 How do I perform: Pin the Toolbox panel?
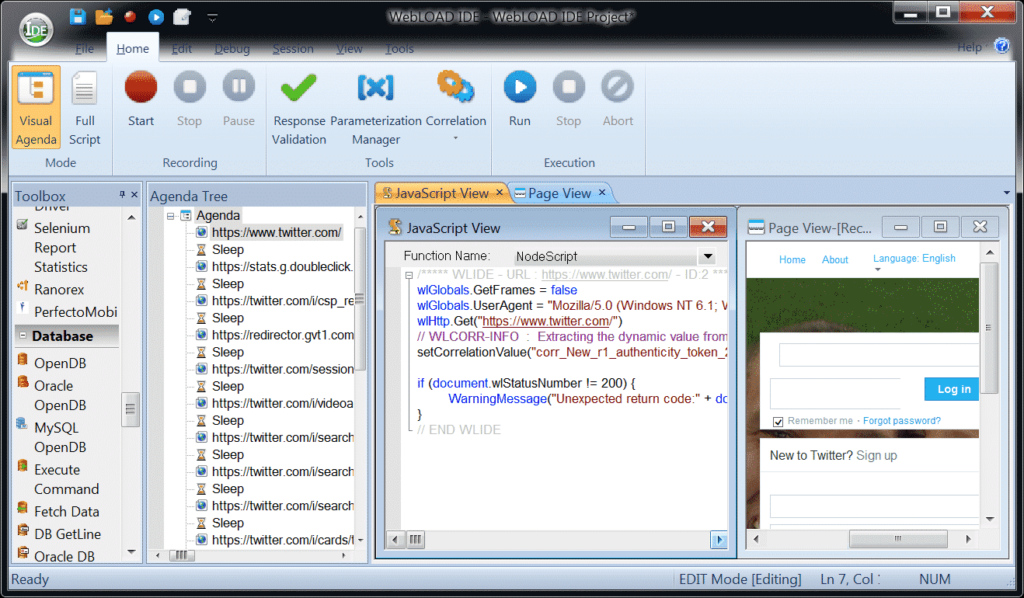click(122, 195)
